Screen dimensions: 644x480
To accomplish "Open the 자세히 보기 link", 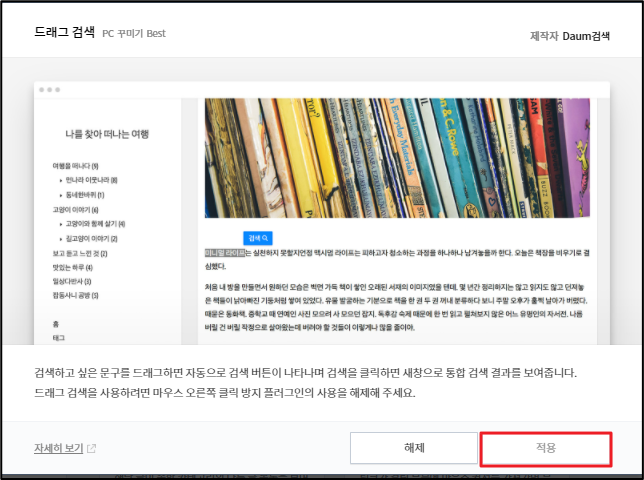I will pos(59,448).
